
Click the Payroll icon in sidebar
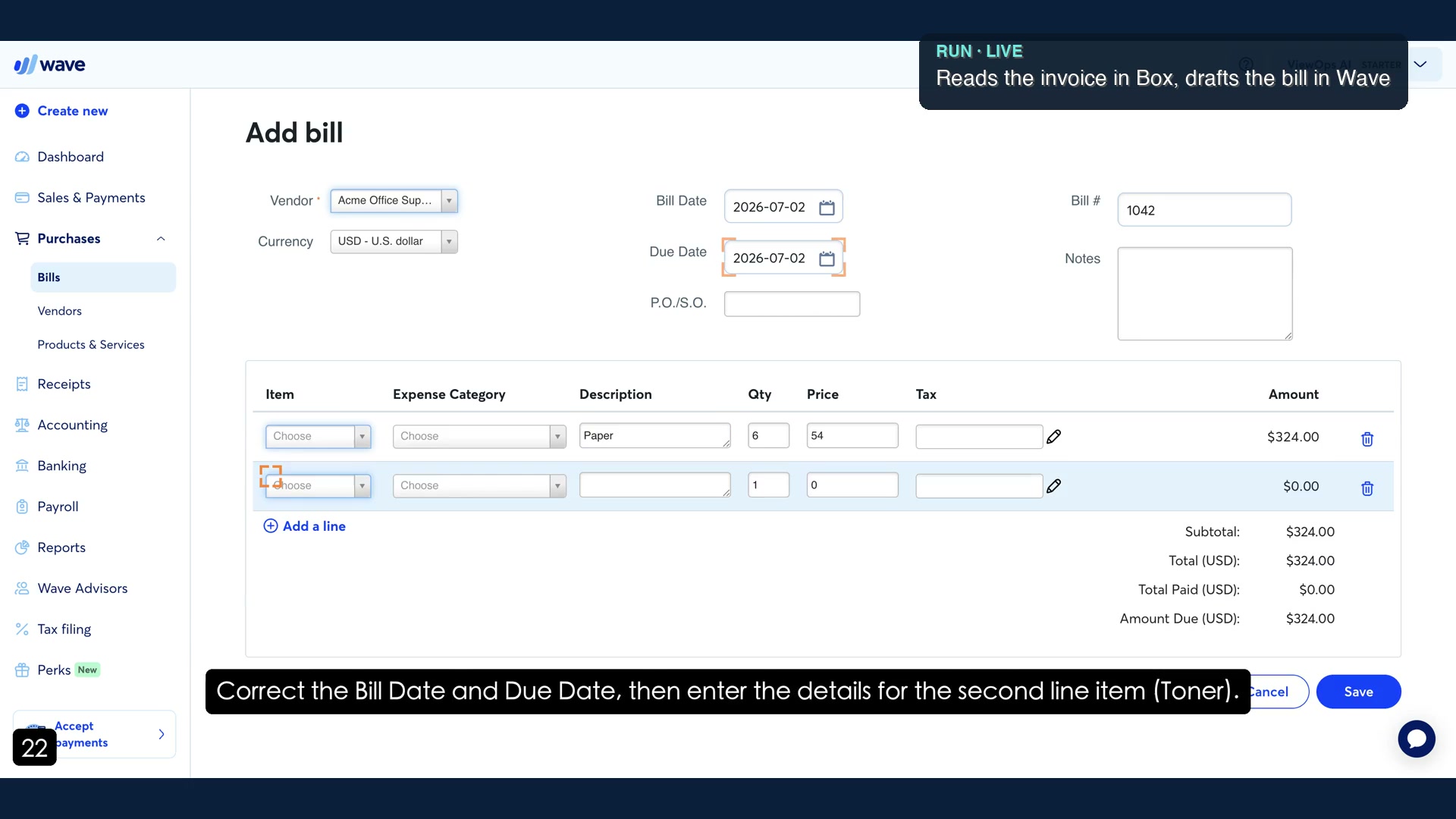tap(22, 507)
